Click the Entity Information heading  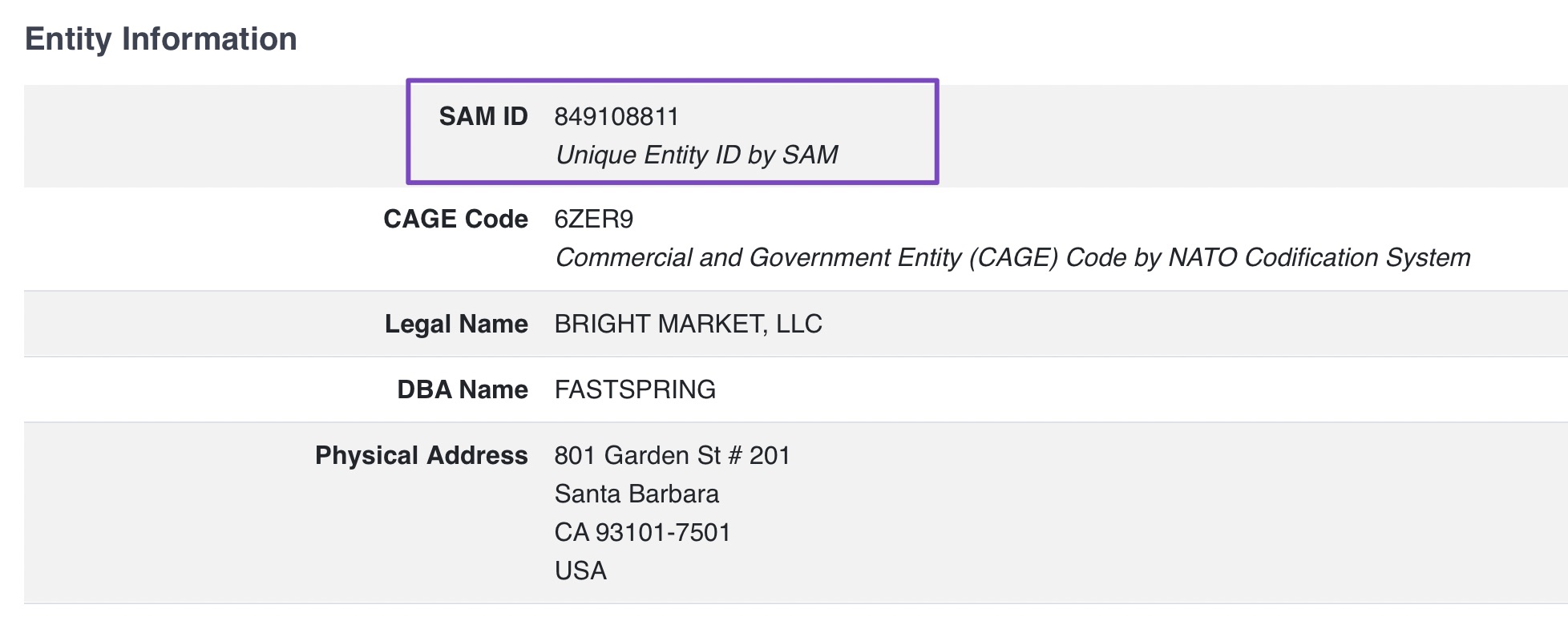pyautogui.click(x=161, y=39)
